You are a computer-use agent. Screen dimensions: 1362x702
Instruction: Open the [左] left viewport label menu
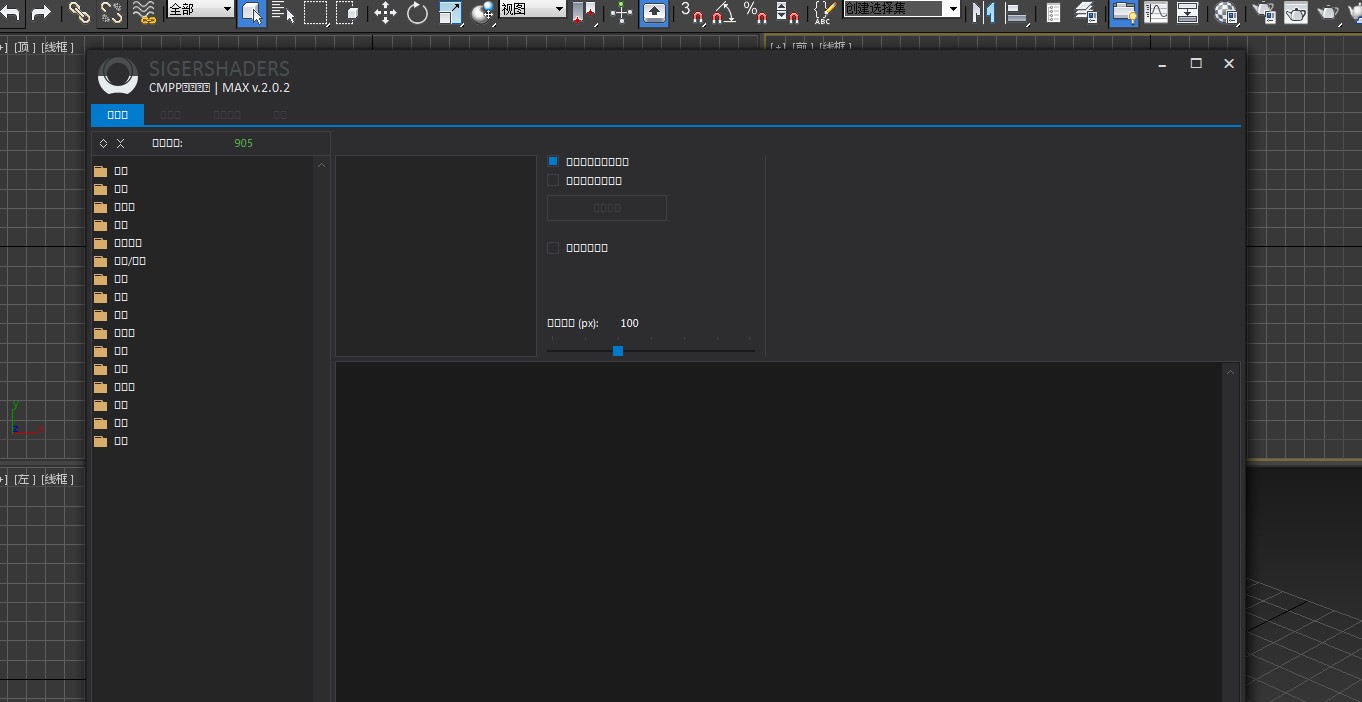click(25, 479)
